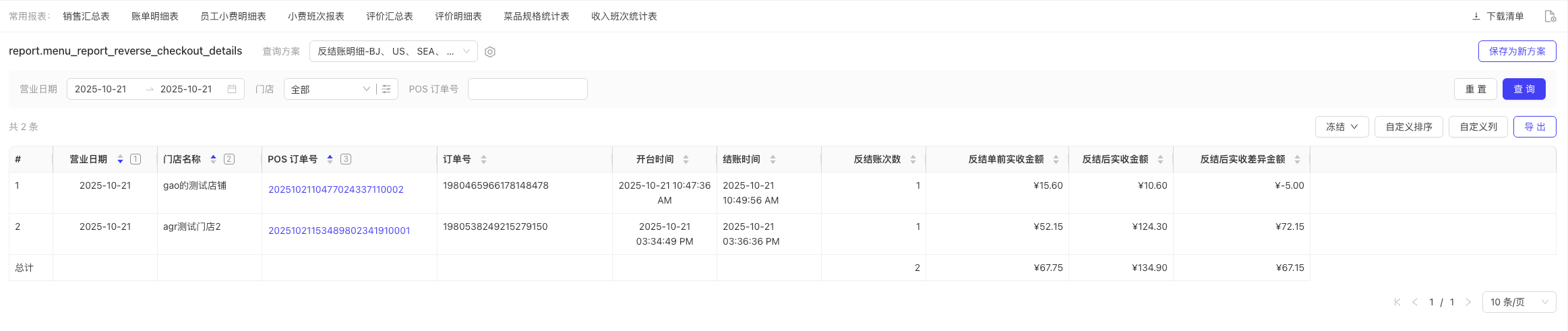Viewport: 1568px width, 331px height.
Task: Click the POS 订单号 input field
Action: 527,89
